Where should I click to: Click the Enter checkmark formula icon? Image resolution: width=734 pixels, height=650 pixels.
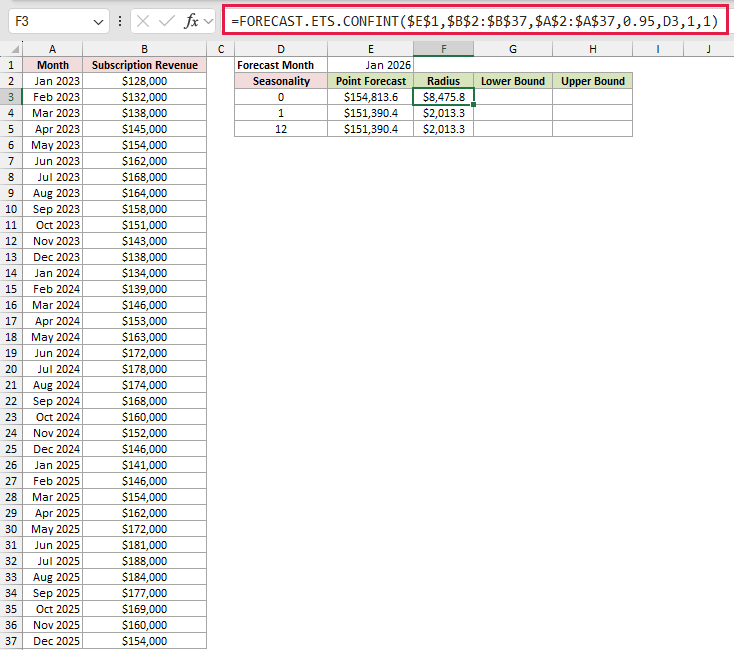tap(167, 21)
